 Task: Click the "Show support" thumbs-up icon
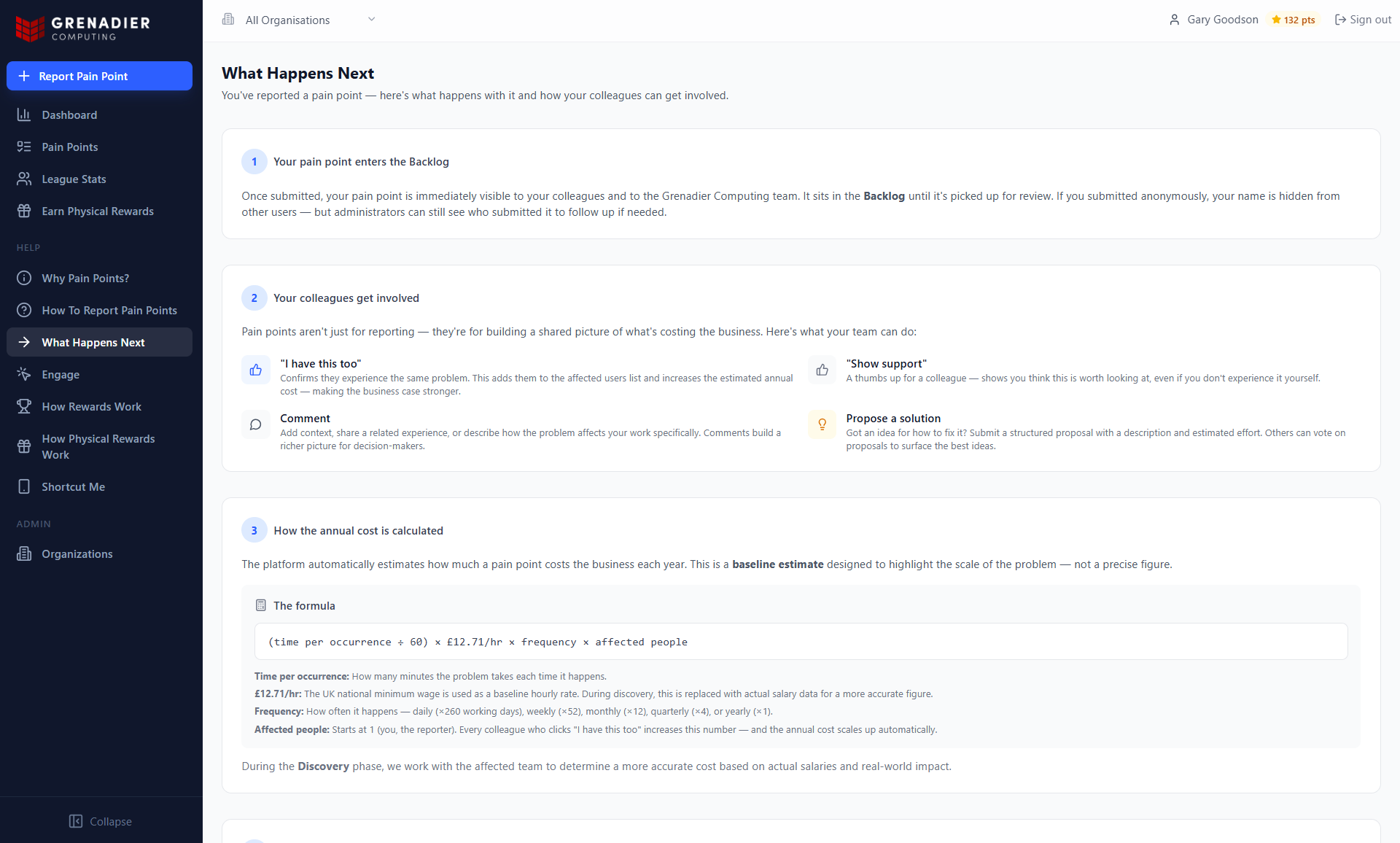click(822, 370)
